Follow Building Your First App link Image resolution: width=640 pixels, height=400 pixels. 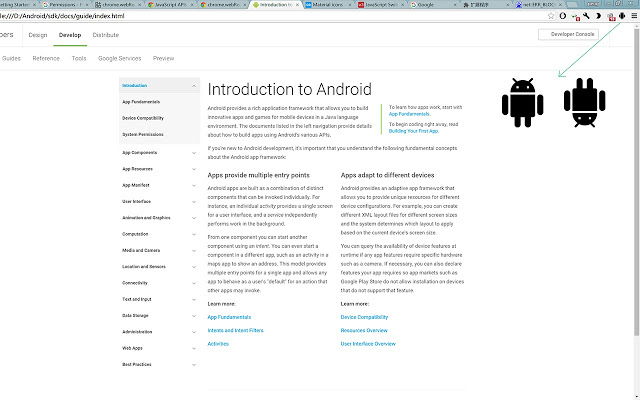[x=414, y=131]
